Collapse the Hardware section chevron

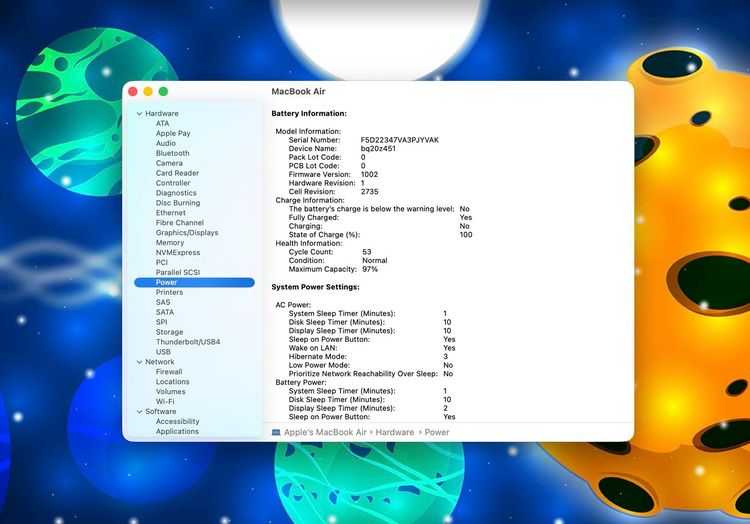pos(139,114)
